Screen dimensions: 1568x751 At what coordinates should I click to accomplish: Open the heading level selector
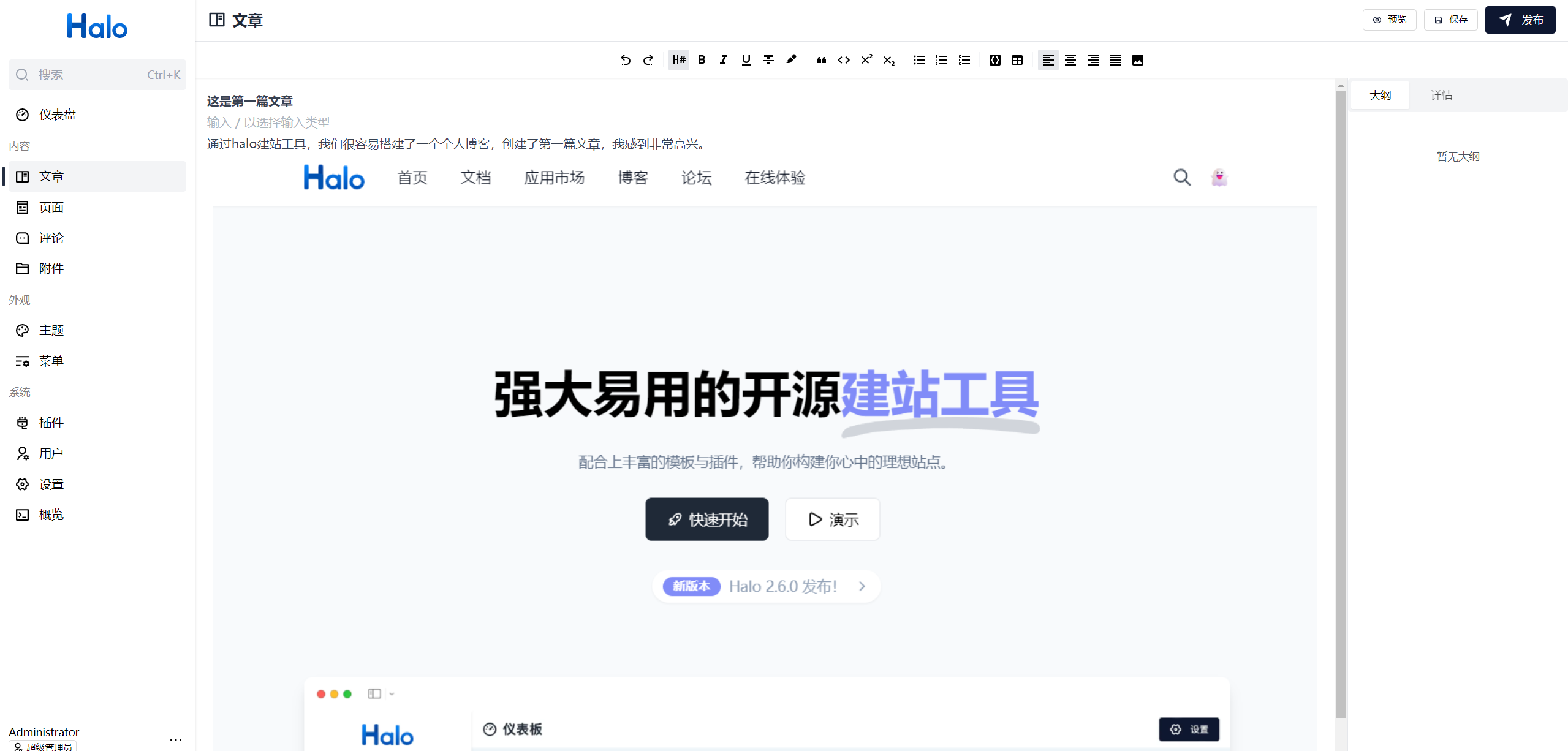[x=678, y=60]
